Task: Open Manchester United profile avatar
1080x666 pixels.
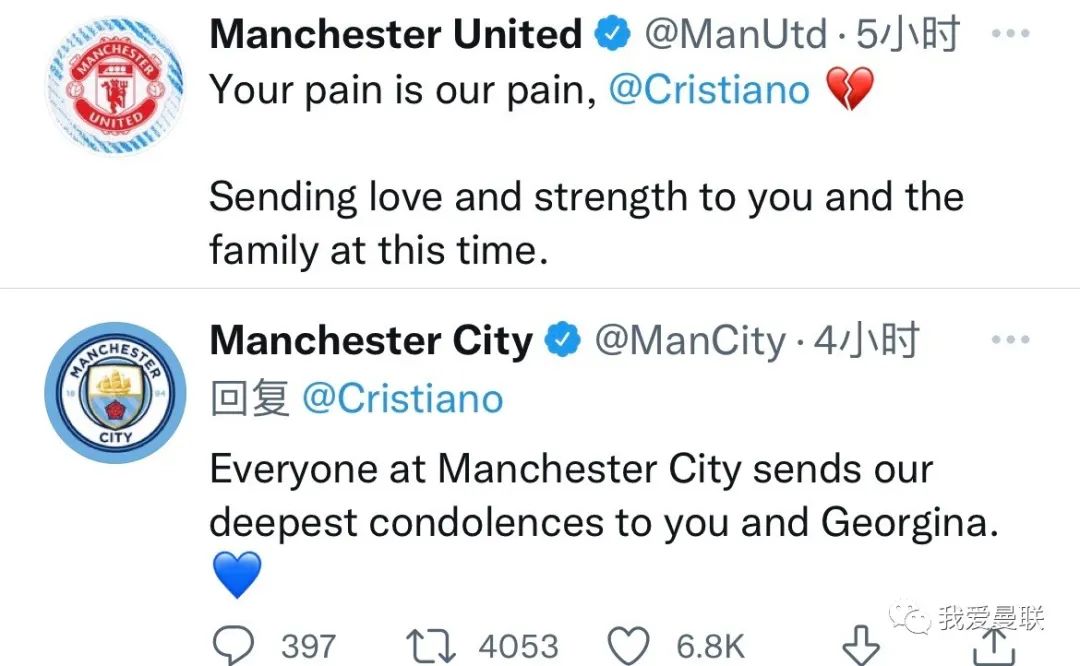Action: pyautogui.click(x=115, y=85)
